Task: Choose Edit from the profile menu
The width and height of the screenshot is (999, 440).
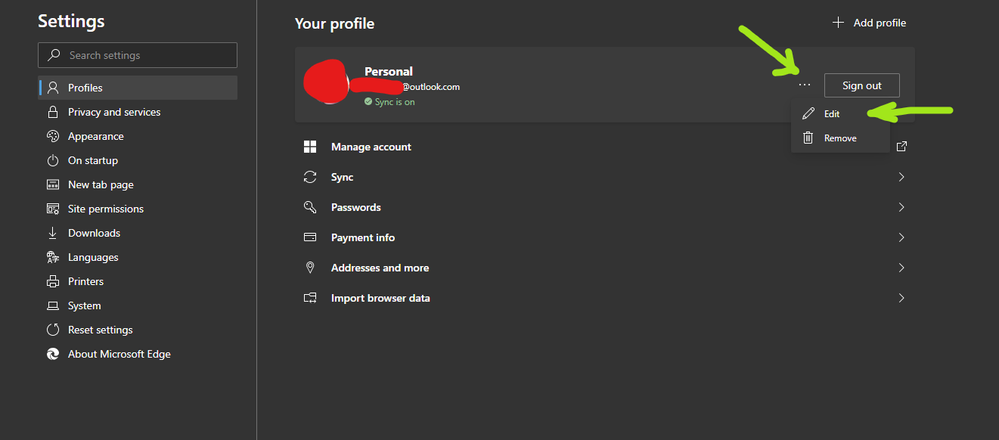Action: point(840,114)
